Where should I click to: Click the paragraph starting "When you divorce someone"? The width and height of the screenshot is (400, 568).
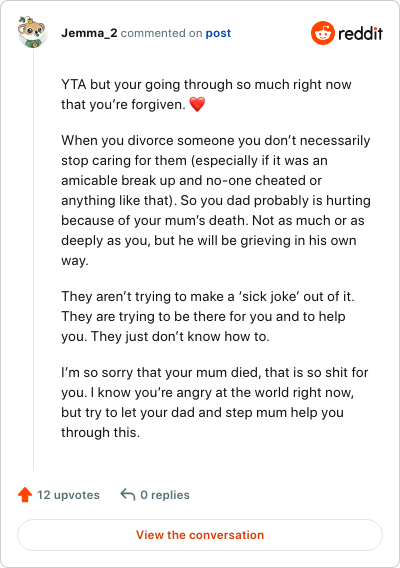216,200
